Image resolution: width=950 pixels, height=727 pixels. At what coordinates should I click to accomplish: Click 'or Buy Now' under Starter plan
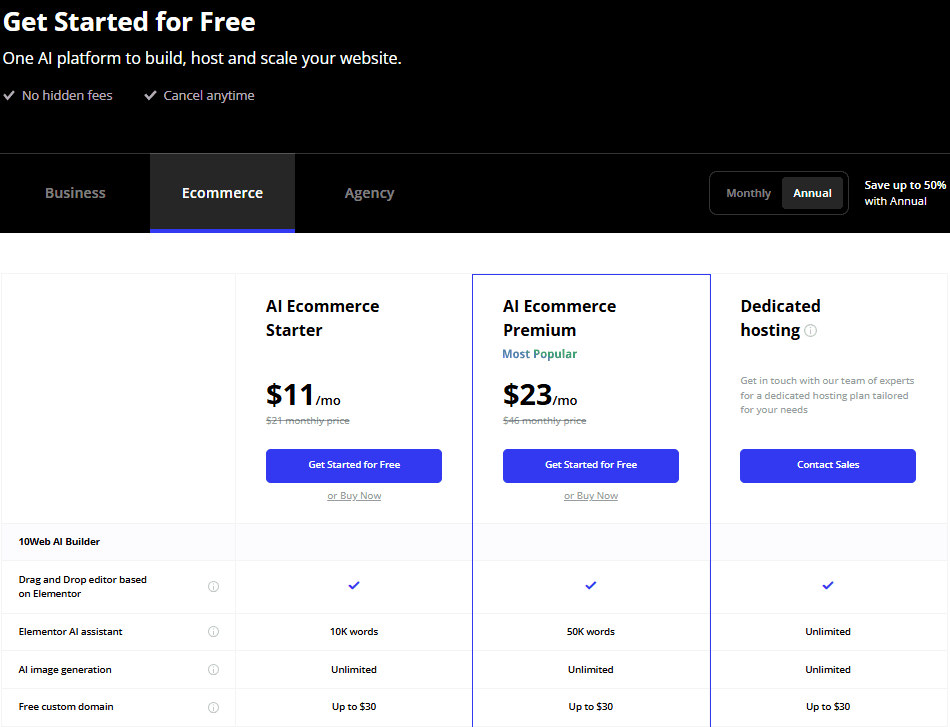pos(354,496)
